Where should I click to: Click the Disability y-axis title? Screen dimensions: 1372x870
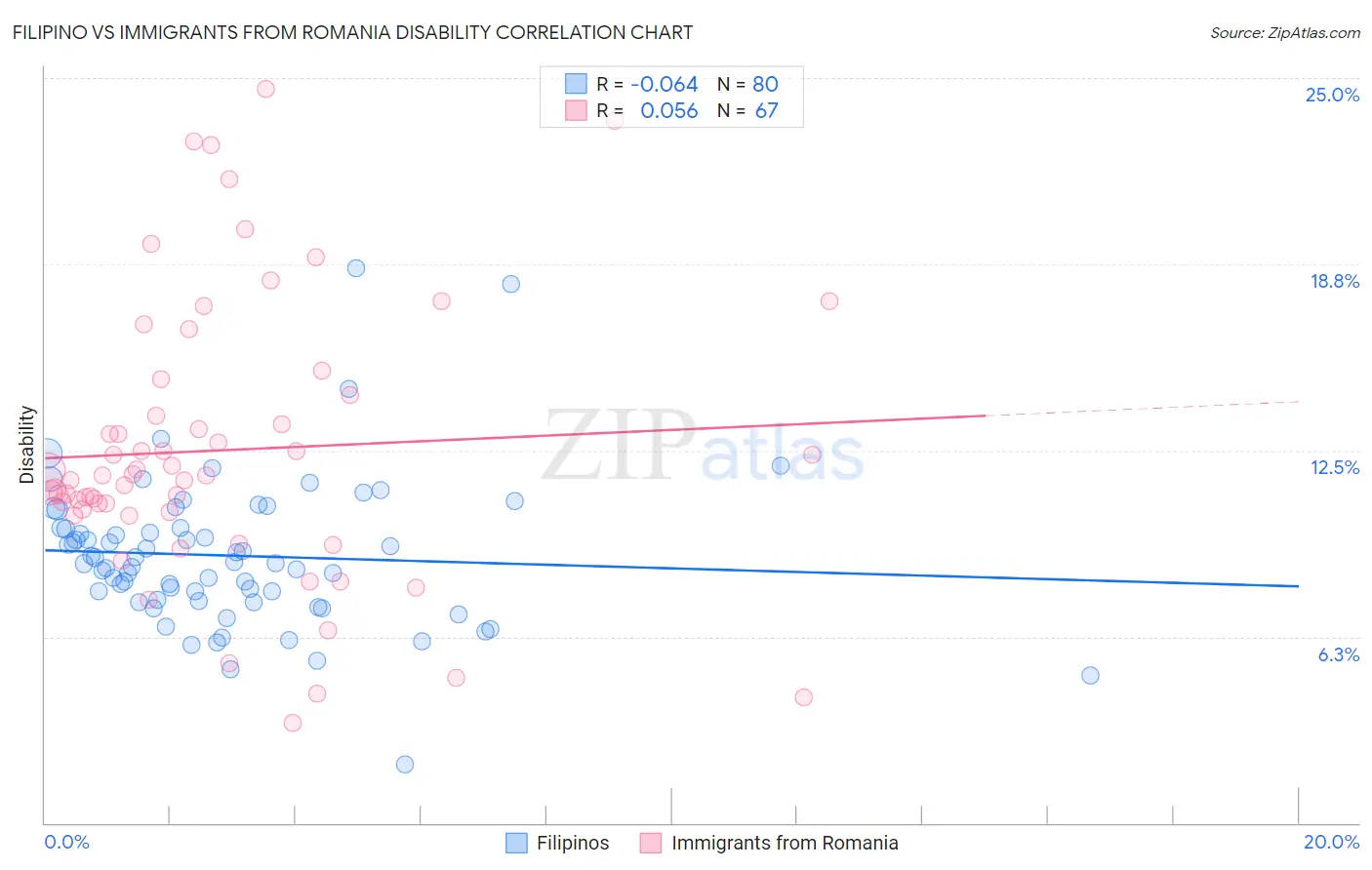point(27,445)
